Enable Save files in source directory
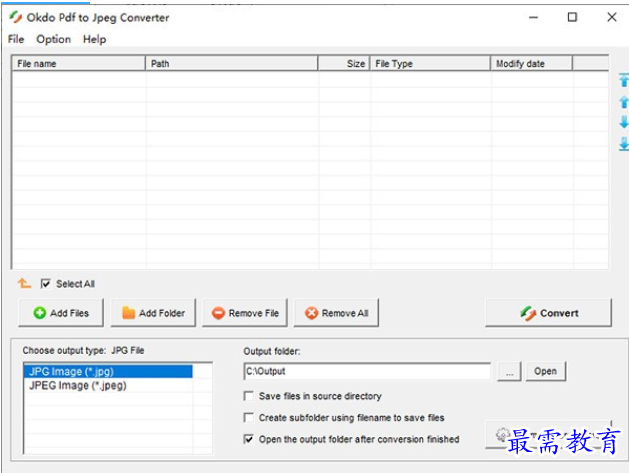This screenshot has width=629, height=473. click(x=249, y=396)
